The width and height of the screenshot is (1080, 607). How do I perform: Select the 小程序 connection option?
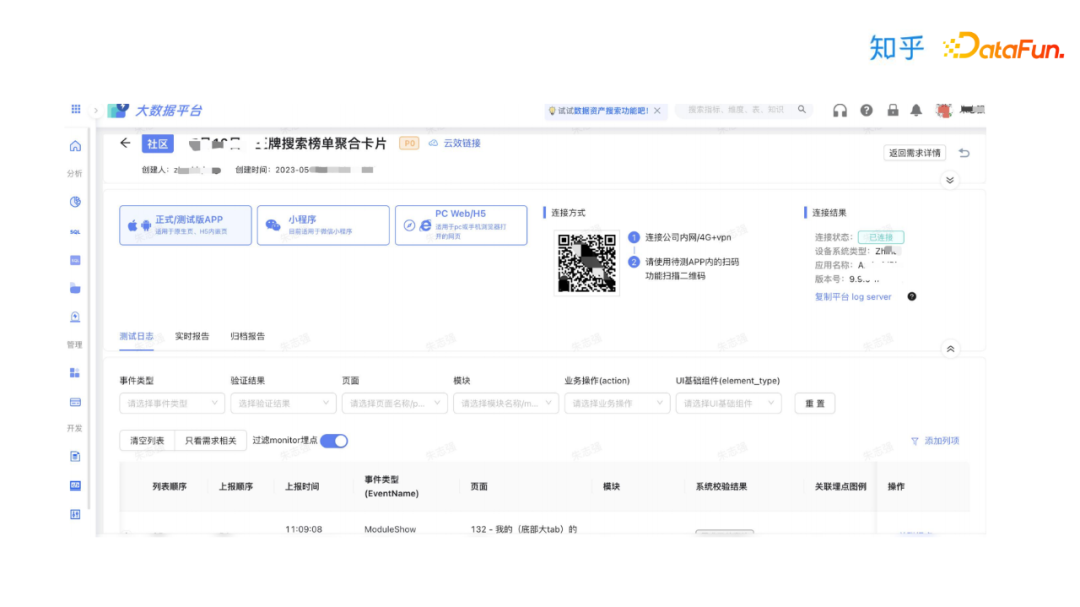tap(322, 224)
